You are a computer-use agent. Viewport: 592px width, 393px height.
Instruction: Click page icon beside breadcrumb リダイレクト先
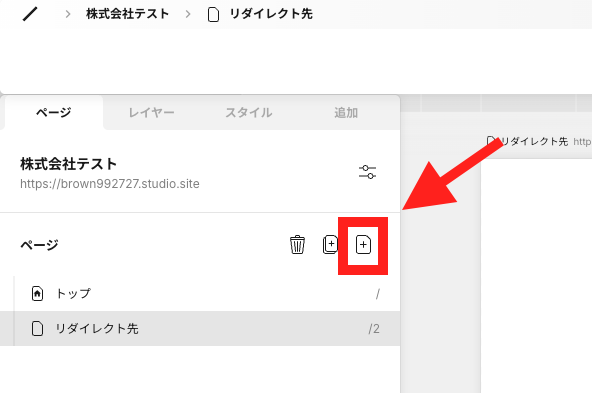coord(213,14)
